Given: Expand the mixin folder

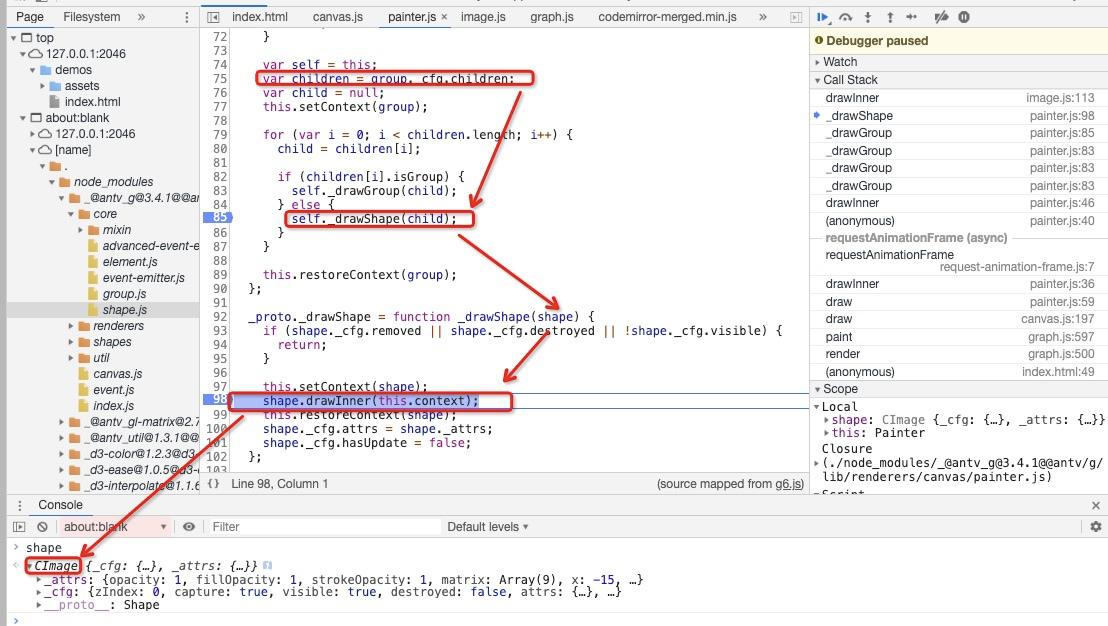Looking at the screenshot, I should (80, 230).
